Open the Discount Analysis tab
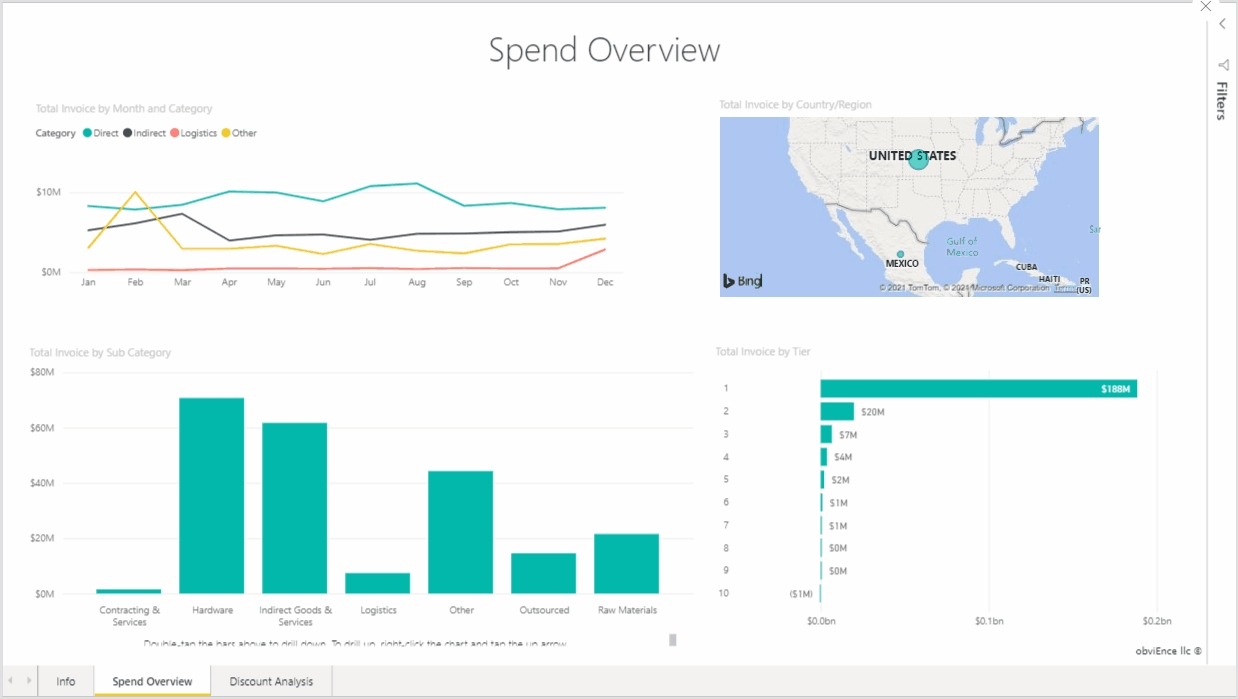Image resolution: width=1238 pixels, height=699 pixels. [271, 681]
